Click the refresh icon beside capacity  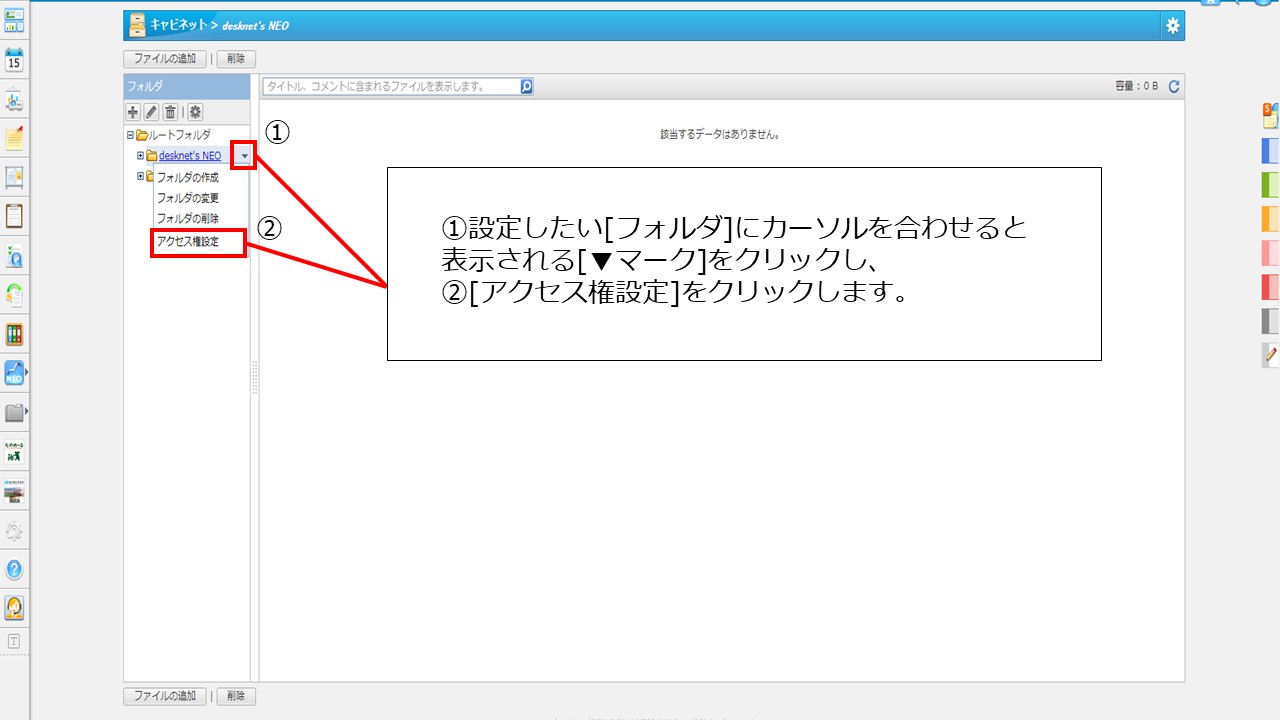click(1174, 87)
